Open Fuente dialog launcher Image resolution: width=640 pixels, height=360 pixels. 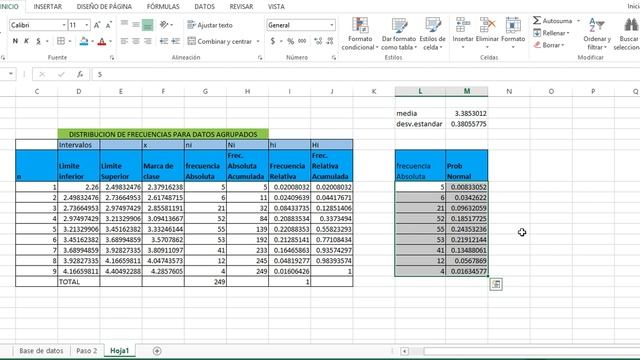pyautogui.click(x=112, y=58)
